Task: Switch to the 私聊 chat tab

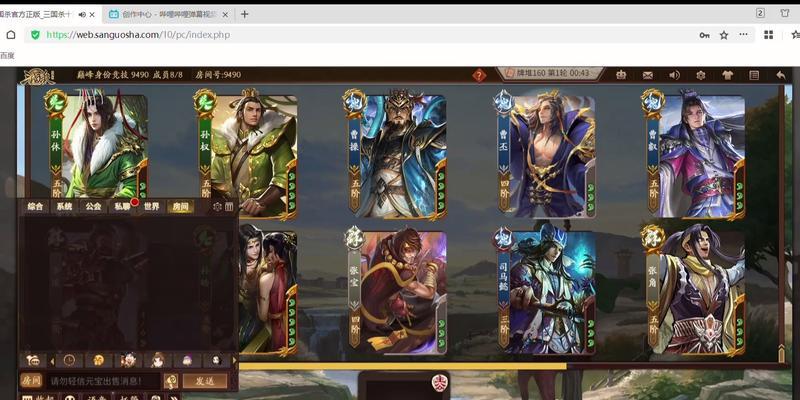Action: [122, 207]
